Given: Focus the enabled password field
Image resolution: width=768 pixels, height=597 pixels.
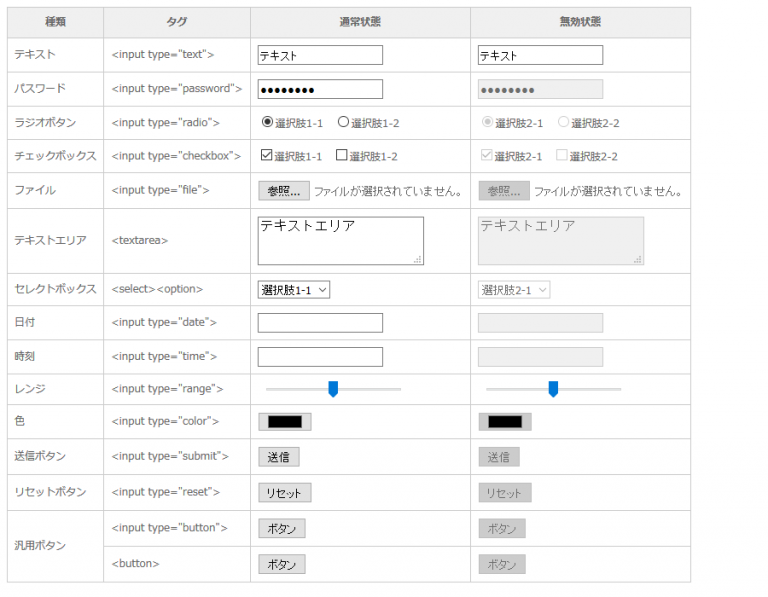Looking at the screenshot, I should pyautogui.click(x=320, y=89).
